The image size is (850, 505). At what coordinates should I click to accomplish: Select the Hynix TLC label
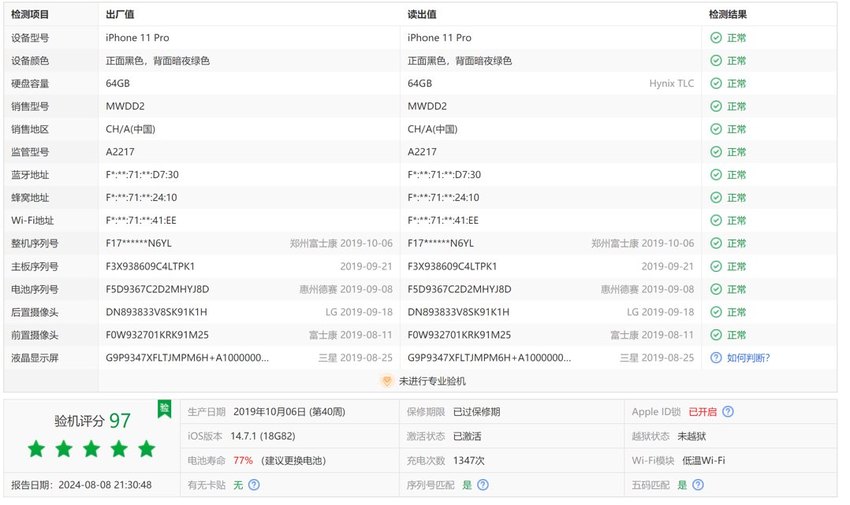point(671,83)
